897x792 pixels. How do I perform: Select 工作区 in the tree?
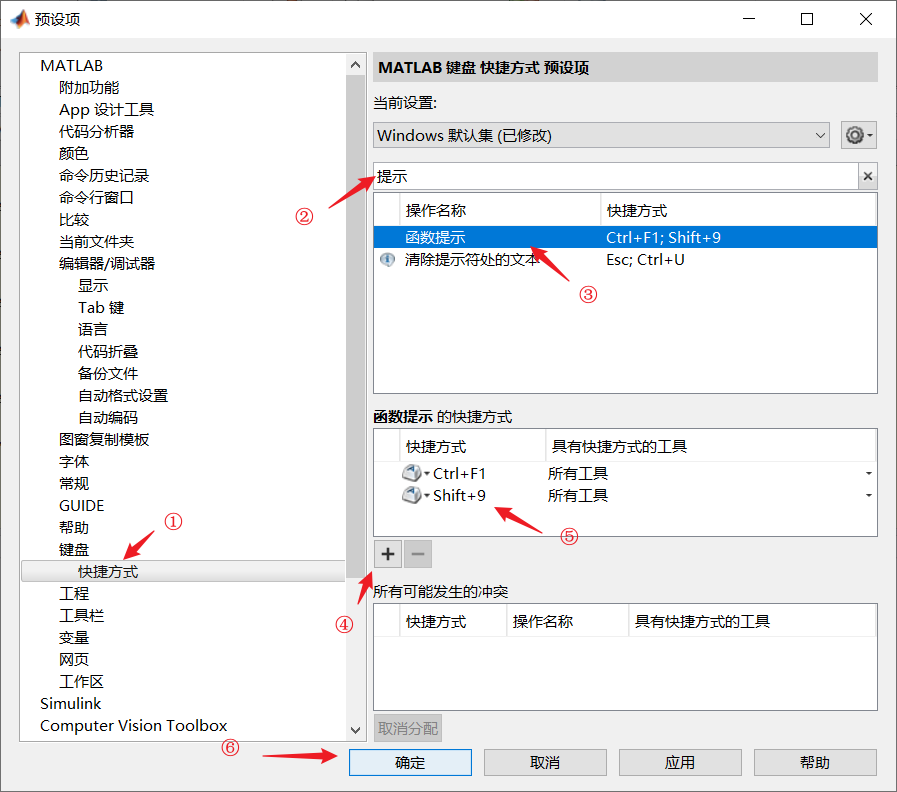point(81,682)
